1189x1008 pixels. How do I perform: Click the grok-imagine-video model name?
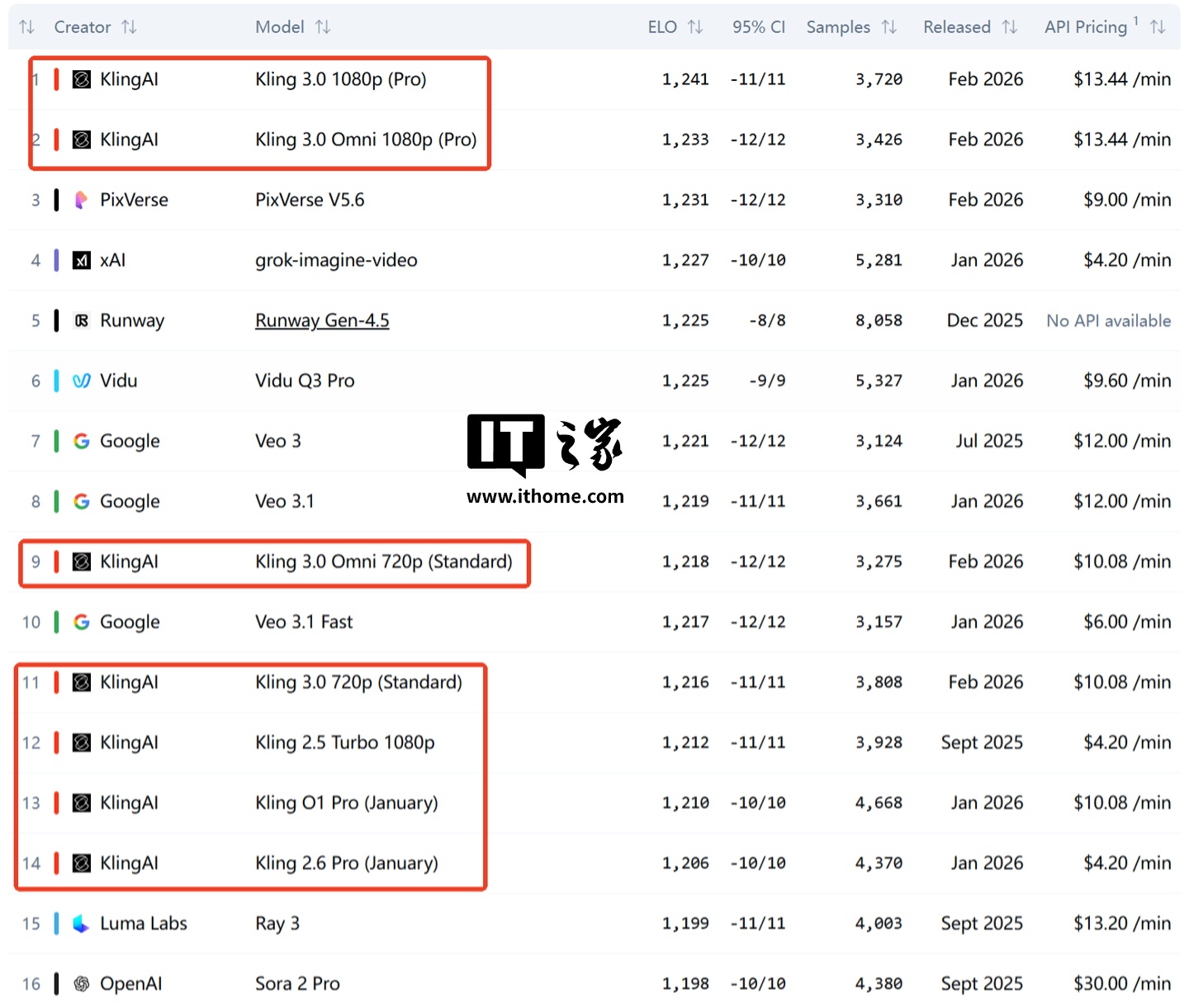(x=336, y=260)
